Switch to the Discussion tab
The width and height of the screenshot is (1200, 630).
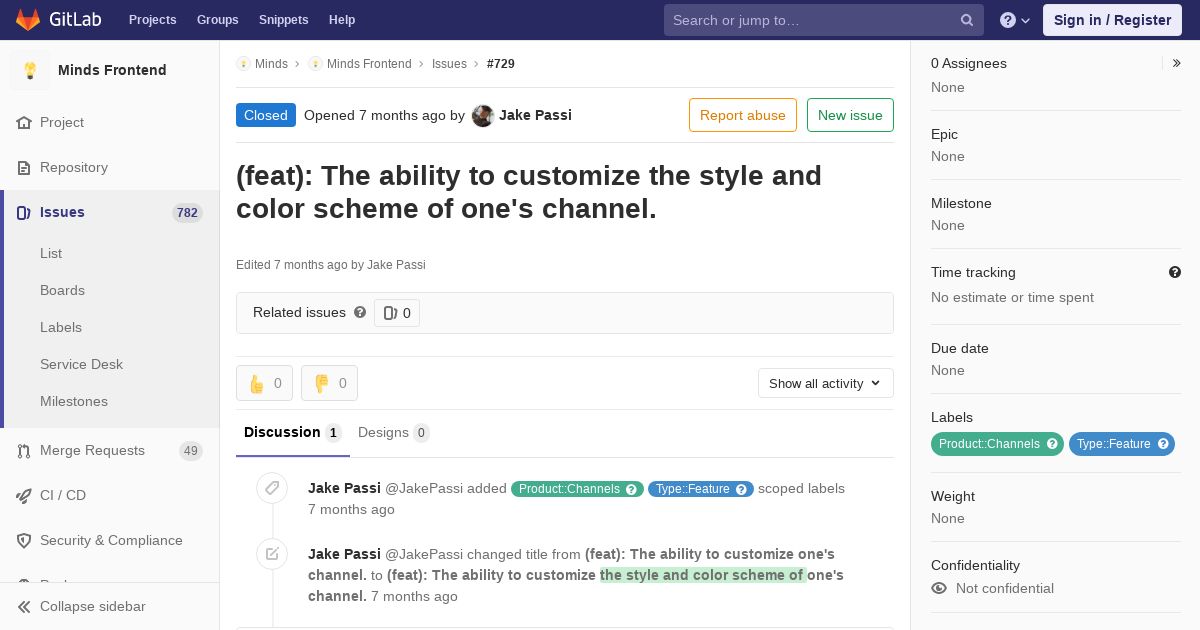click(292, 433)
